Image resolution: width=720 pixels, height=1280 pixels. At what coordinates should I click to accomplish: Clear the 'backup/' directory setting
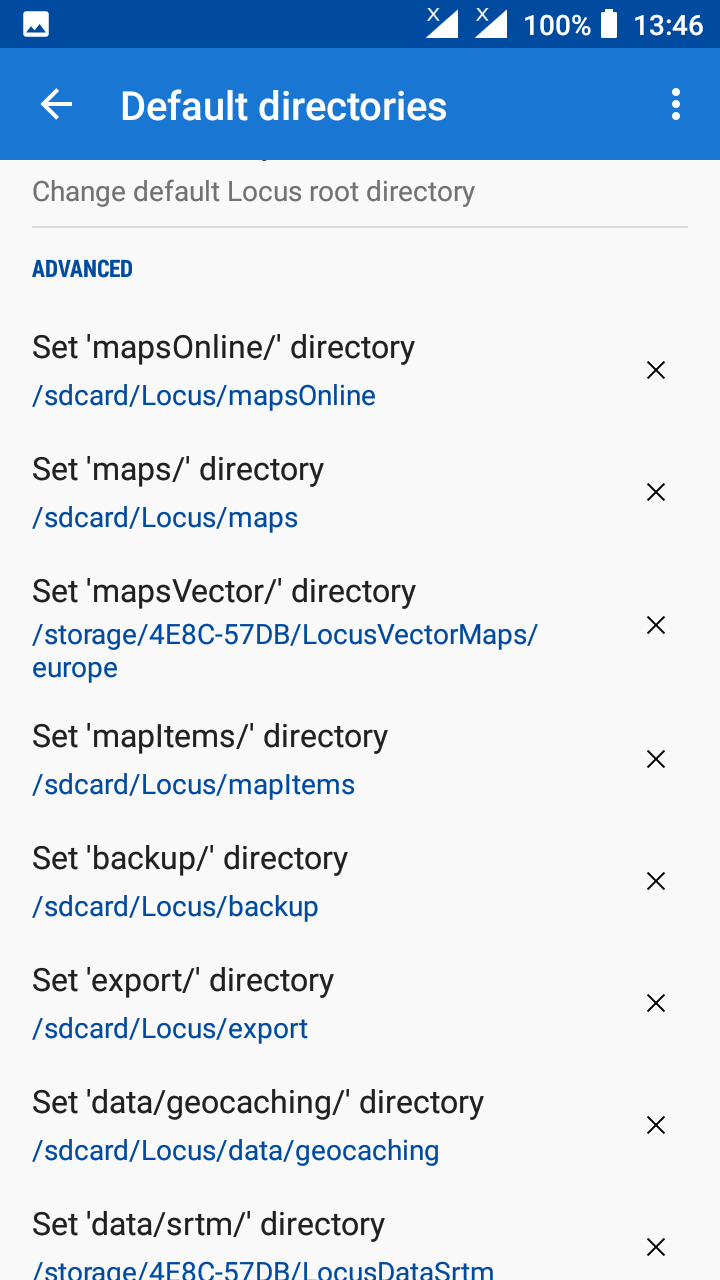pyautogui.click(x=656, y=882)
